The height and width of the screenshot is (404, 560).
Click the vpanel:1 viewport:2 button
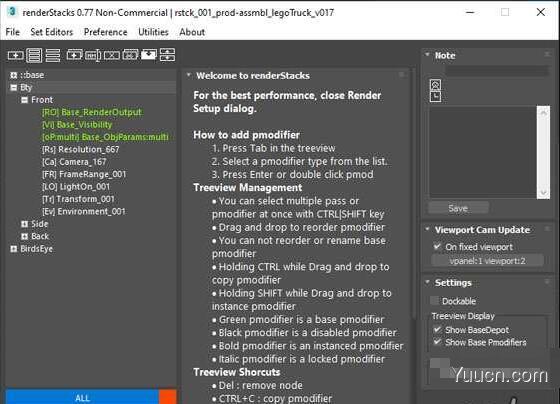487,261
